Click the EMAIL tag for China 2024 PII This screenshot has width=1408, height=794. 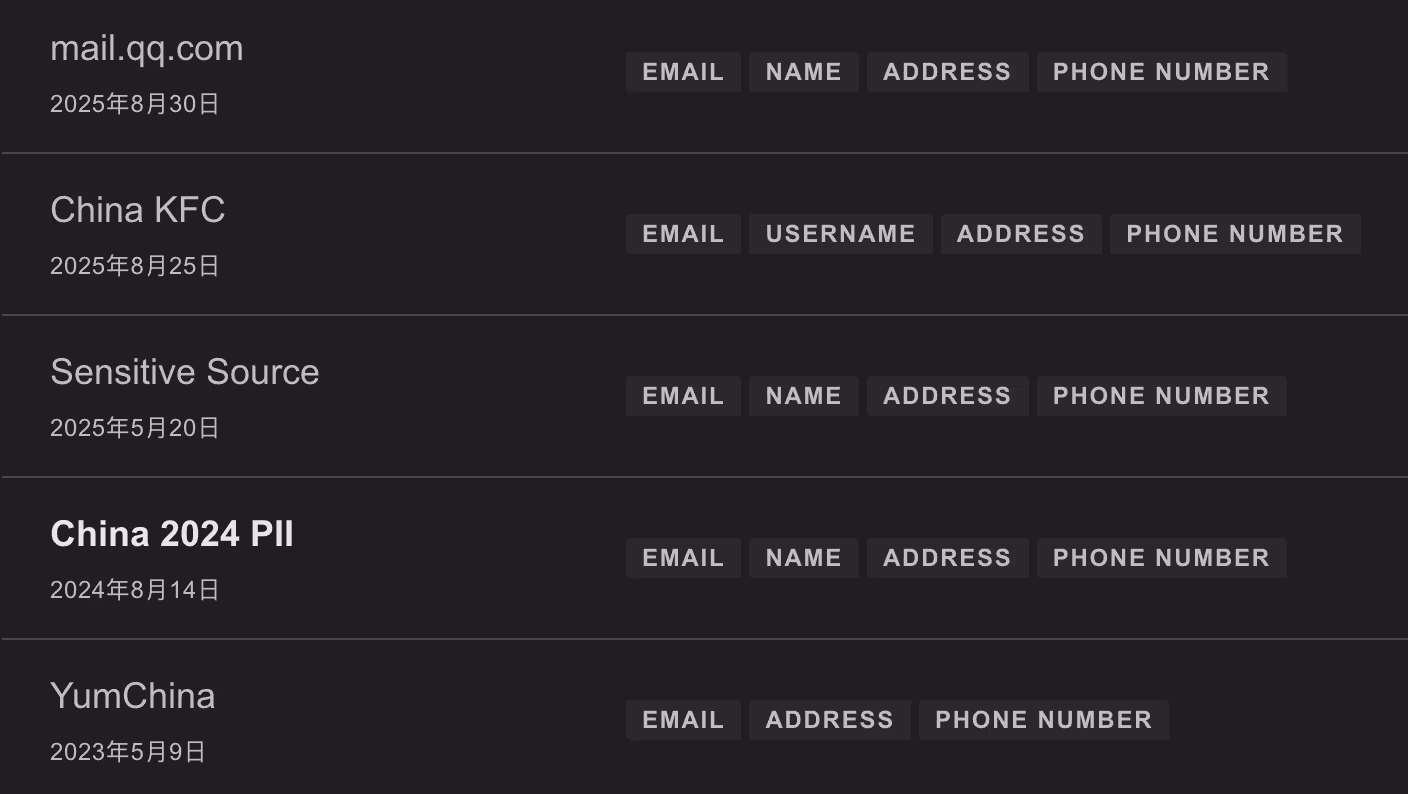(683, 558)
